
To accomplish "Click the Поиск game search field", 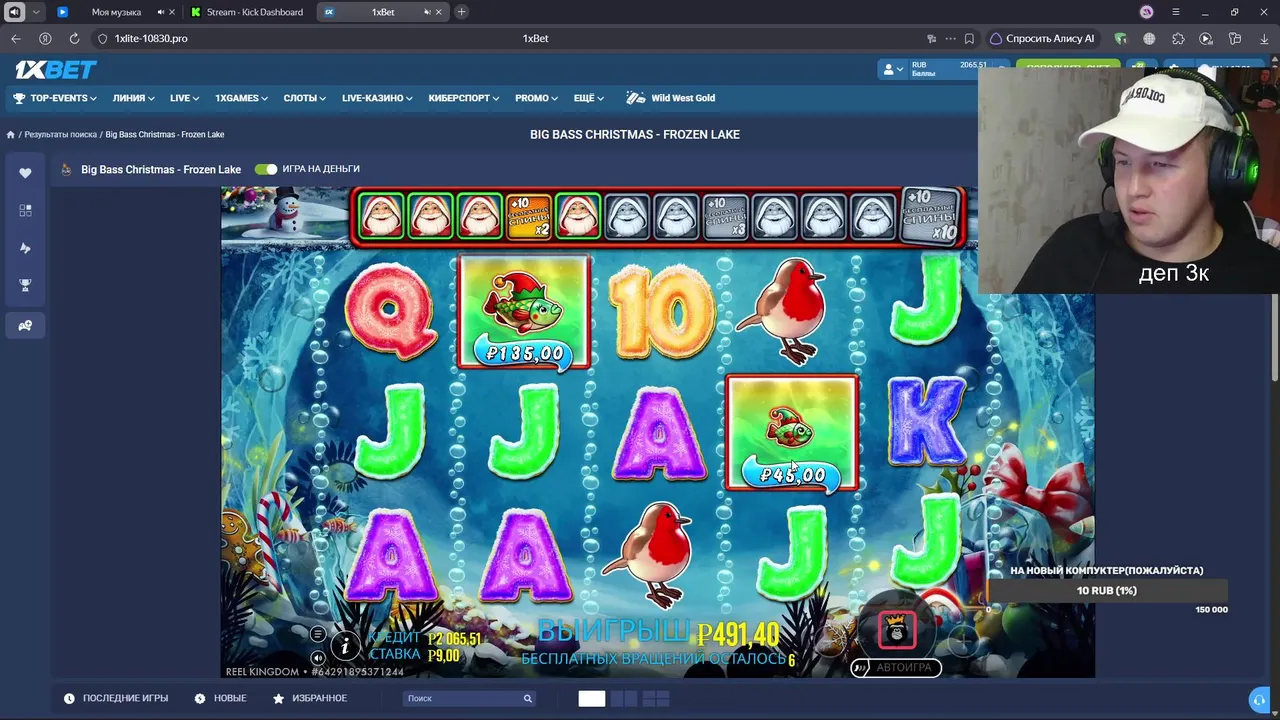I will [470, 698].
